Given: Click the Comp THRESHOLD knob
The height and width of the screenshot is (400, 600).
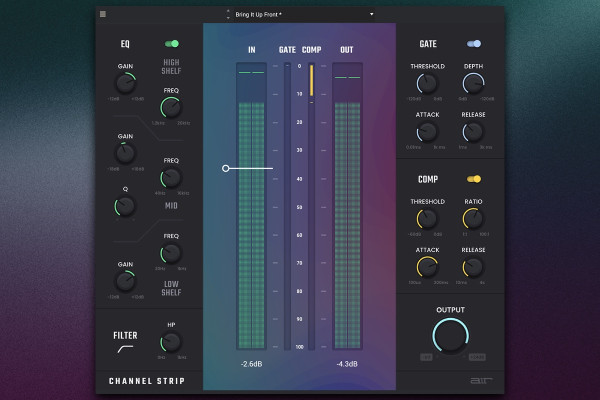Looking at the screenshot, I should coord(427,219).
